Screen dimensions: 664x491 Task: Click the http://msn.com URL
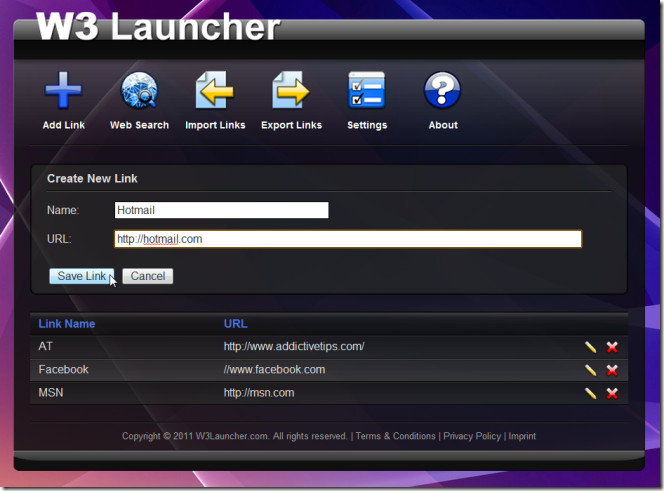(259, 393)
